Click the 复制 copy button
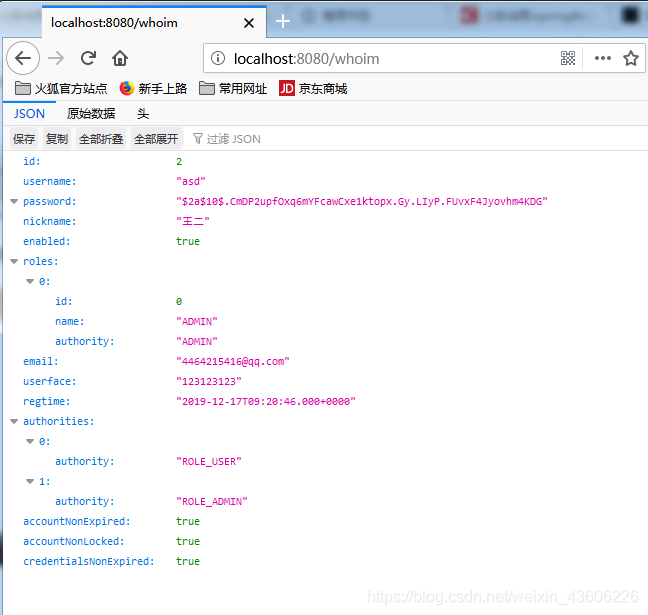Screen dimensions: 648x615 pos(57,139)
